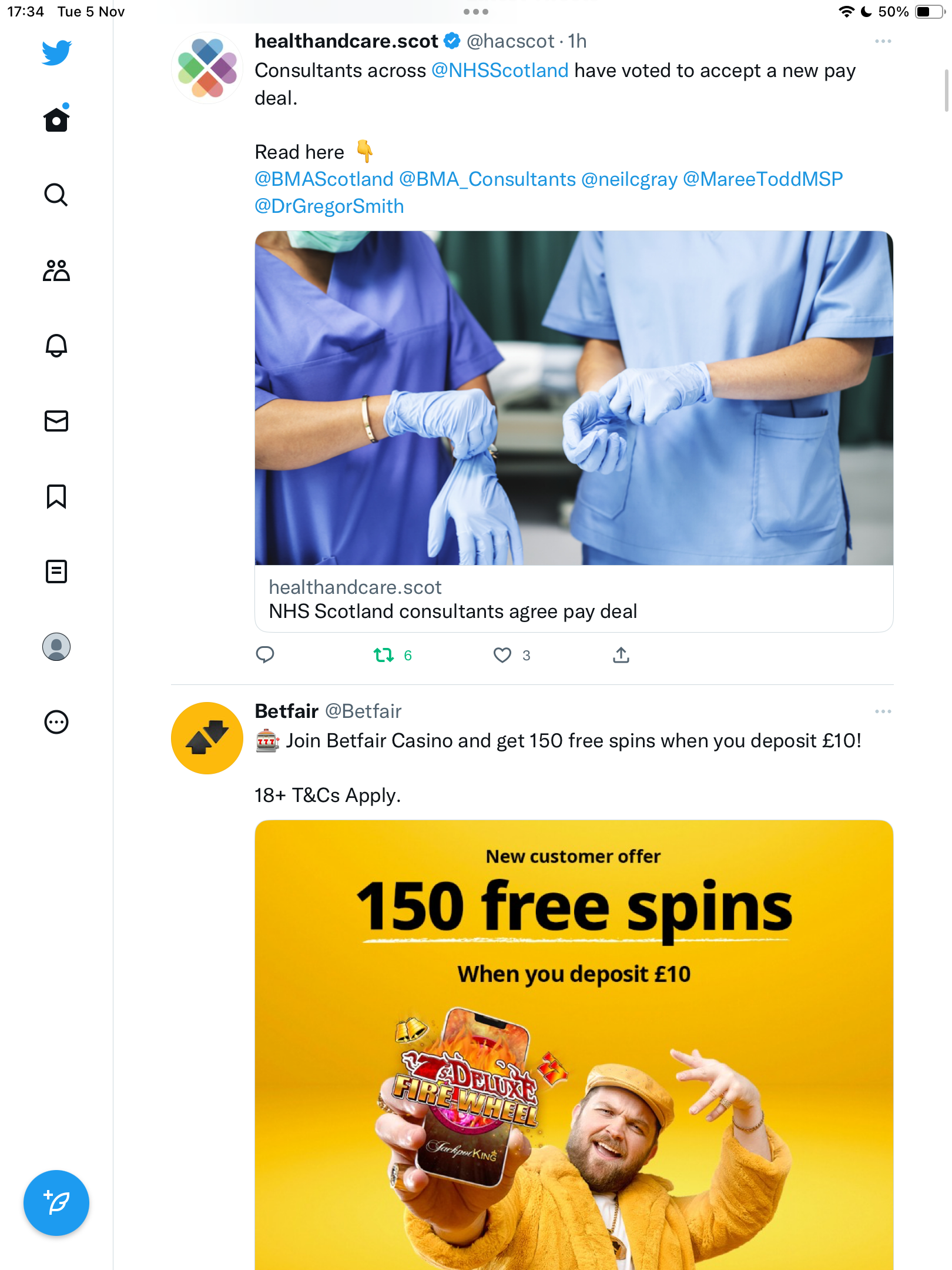Open the Twitter bird logo

56,52
